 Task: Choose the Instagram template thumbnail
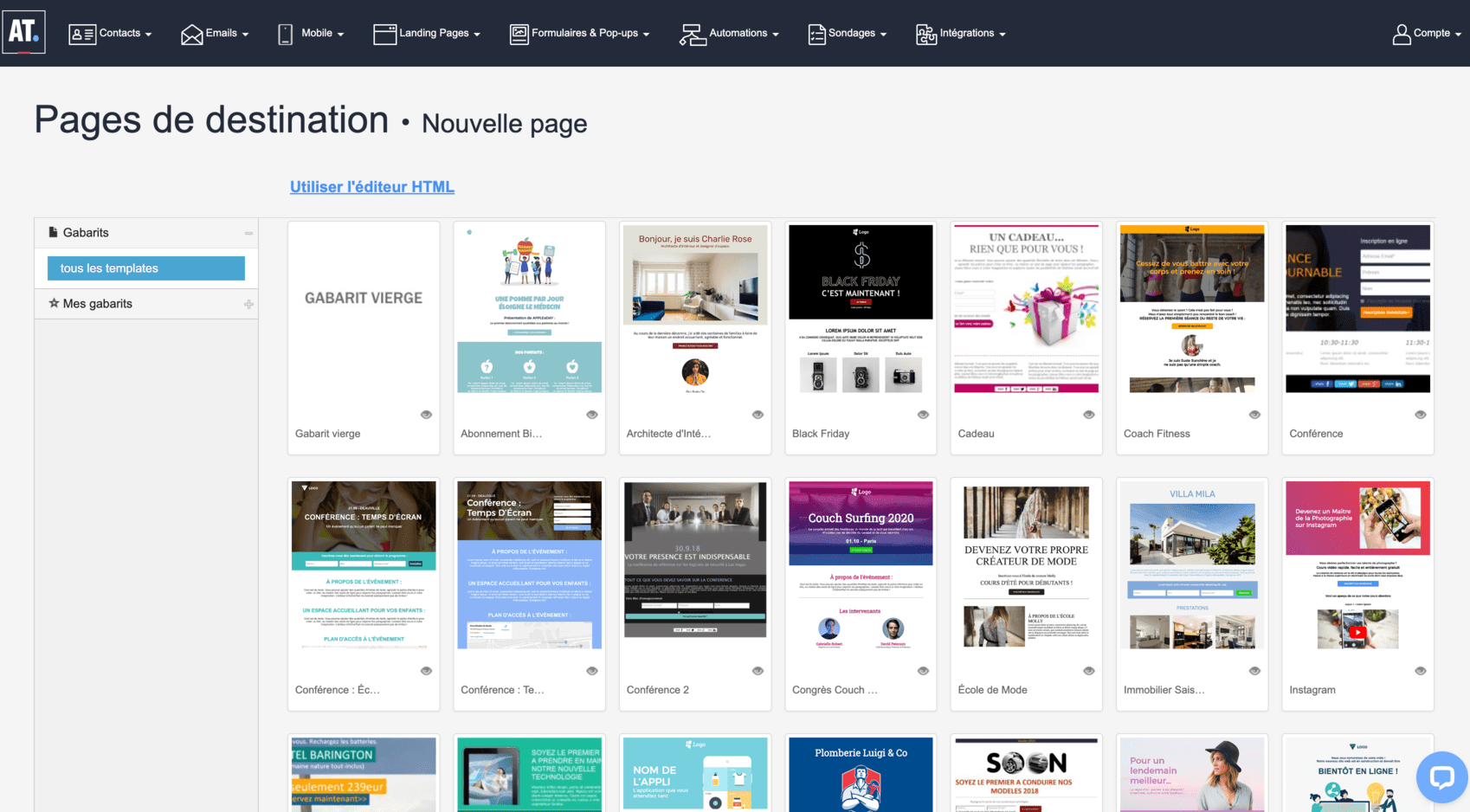tap(1357, 565)
